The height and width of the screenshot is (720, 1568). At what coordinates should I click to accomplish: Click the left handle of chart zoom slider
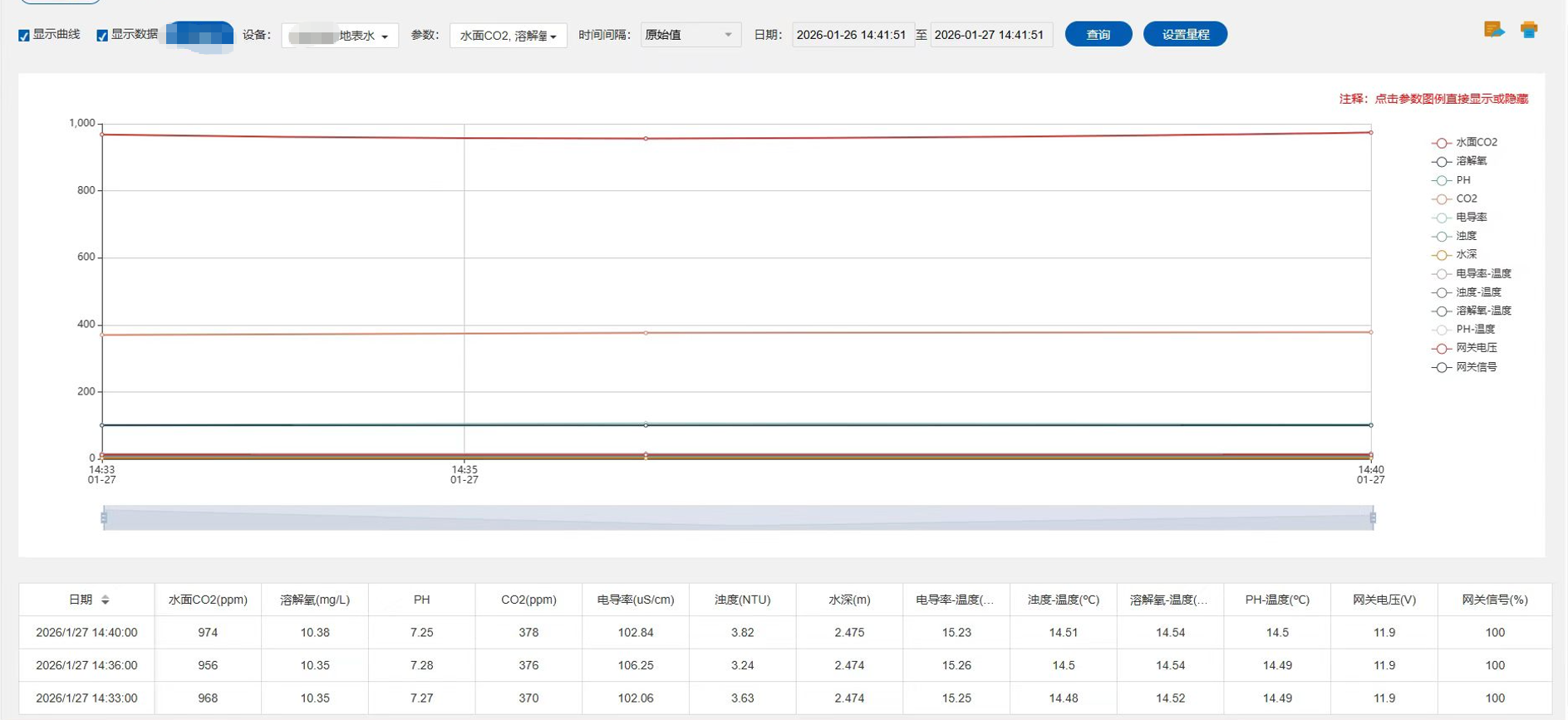tap(104, 518)
